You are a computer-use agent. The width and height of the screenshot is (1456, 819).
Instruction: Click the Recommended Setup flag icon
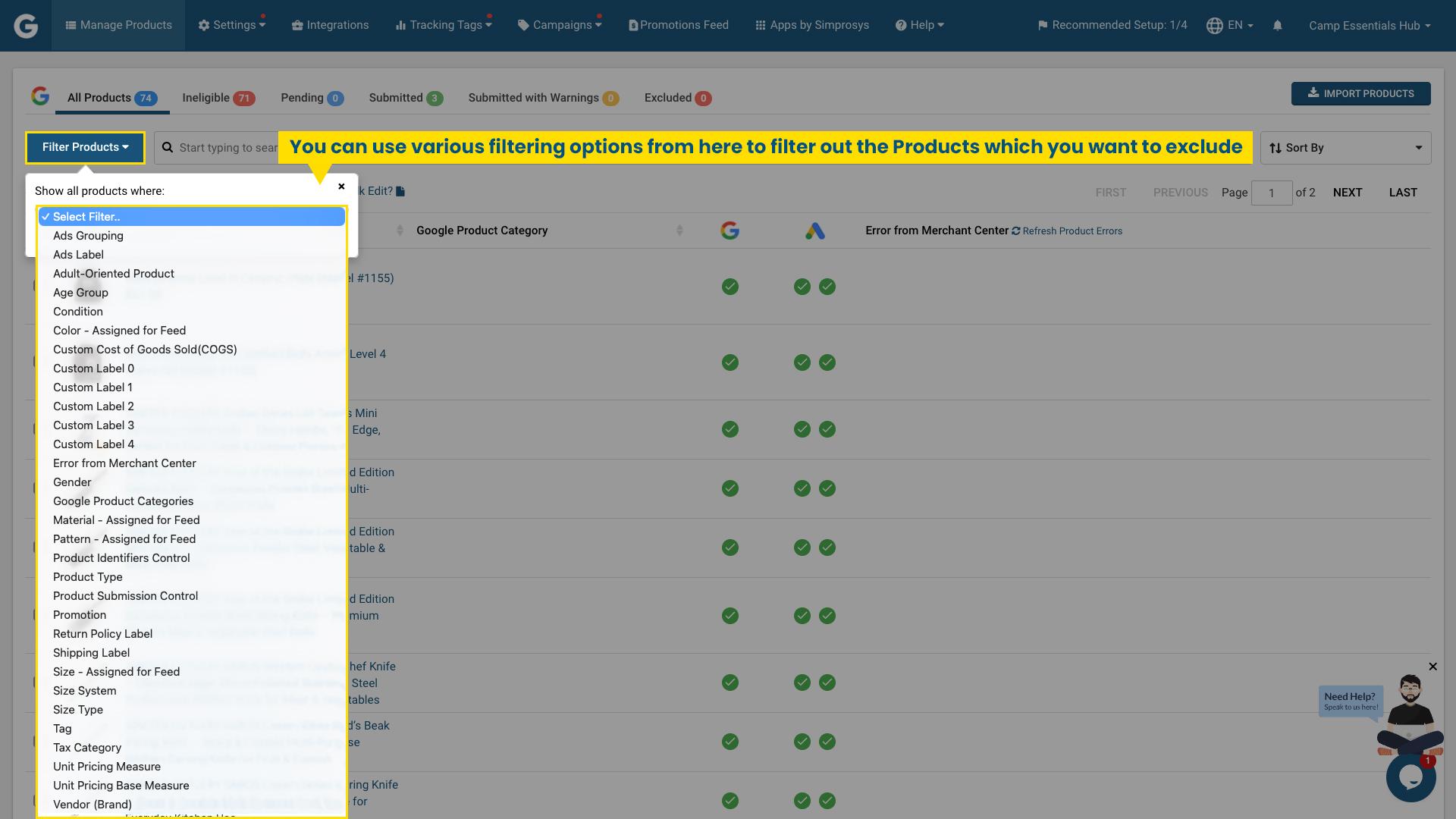[1042, 24]
